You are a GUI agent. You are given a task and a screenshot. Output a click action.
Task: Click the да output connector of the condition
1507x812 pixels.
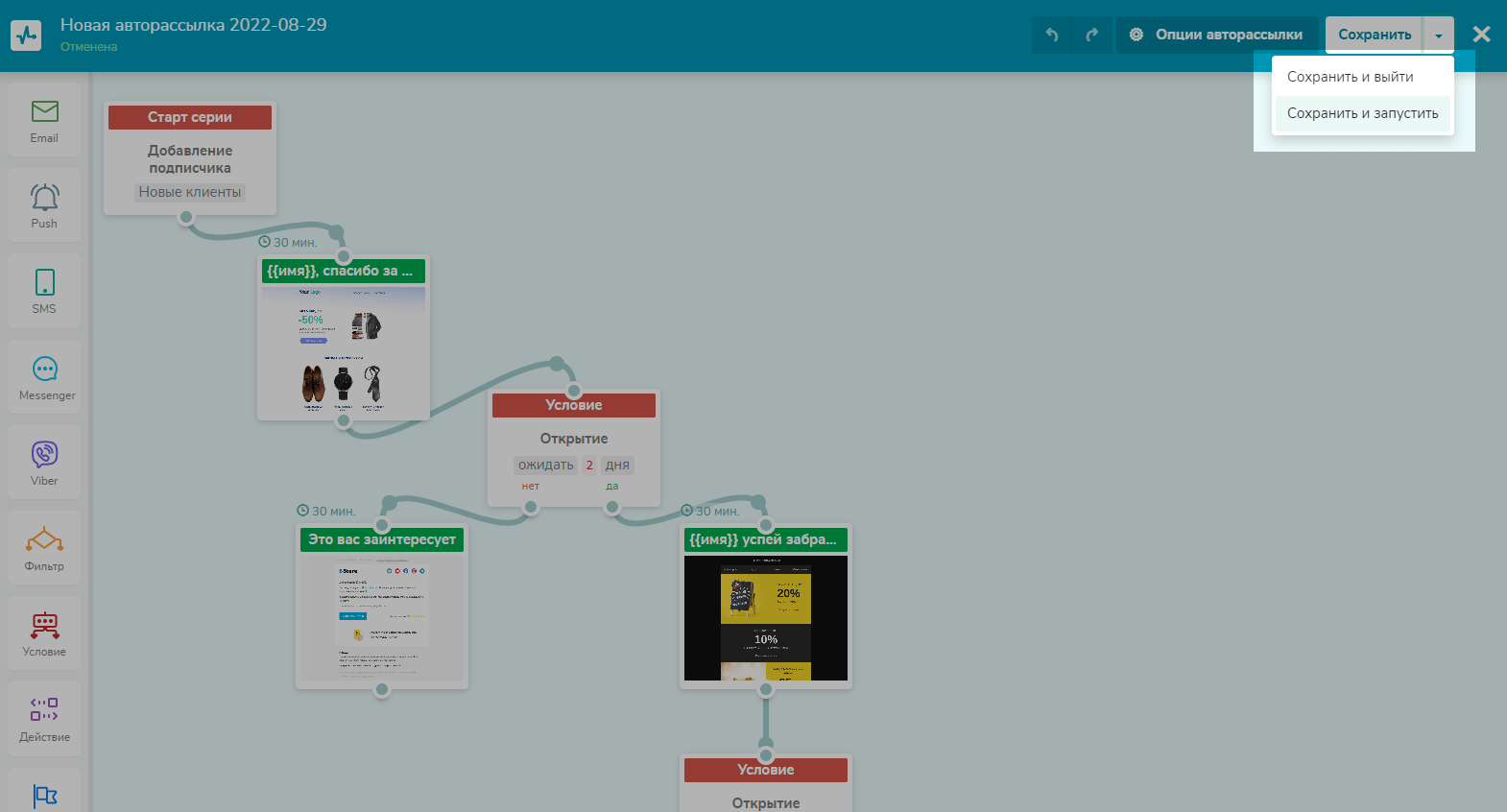coord(612,507)
